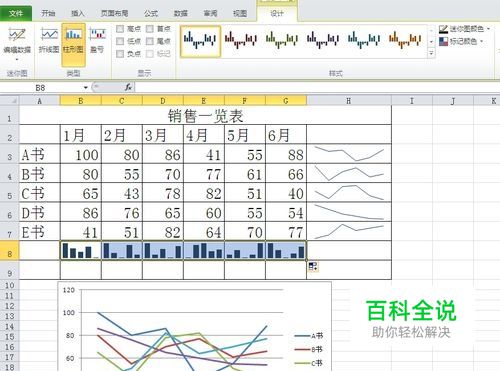Open the Marker Color dropdown arrow
This screenshot has width=500, height=371.
click(x=482, y=41)
